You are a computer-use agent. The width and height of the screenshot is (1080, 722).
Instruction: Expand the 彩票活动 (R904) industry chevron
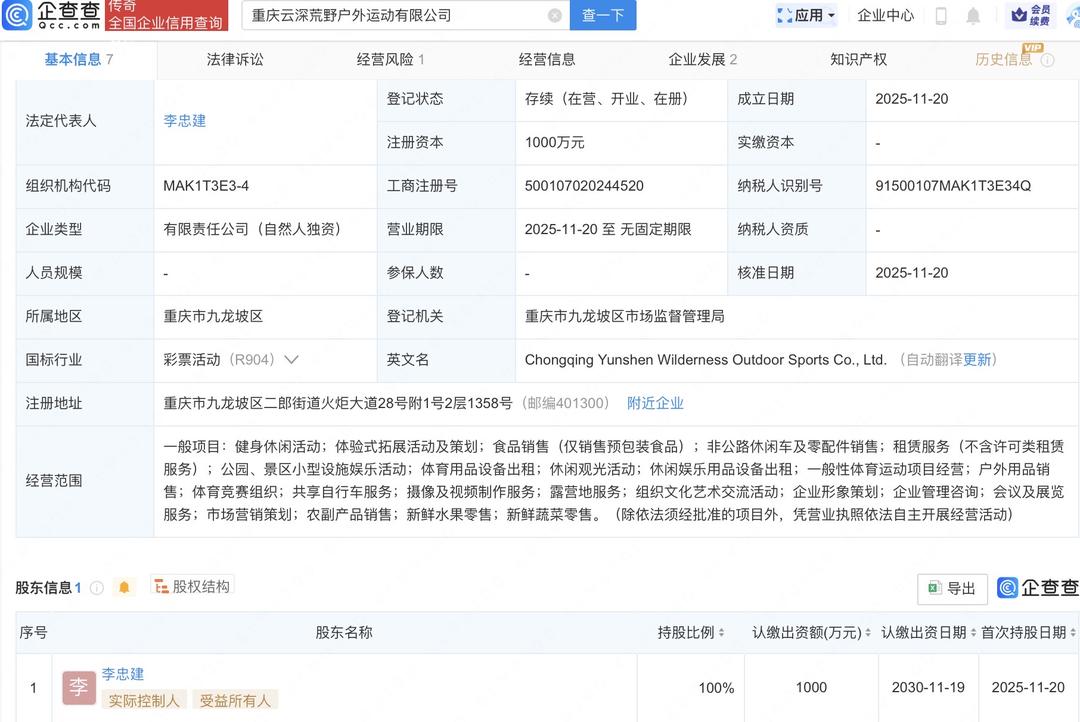click(x=291, y=360)
